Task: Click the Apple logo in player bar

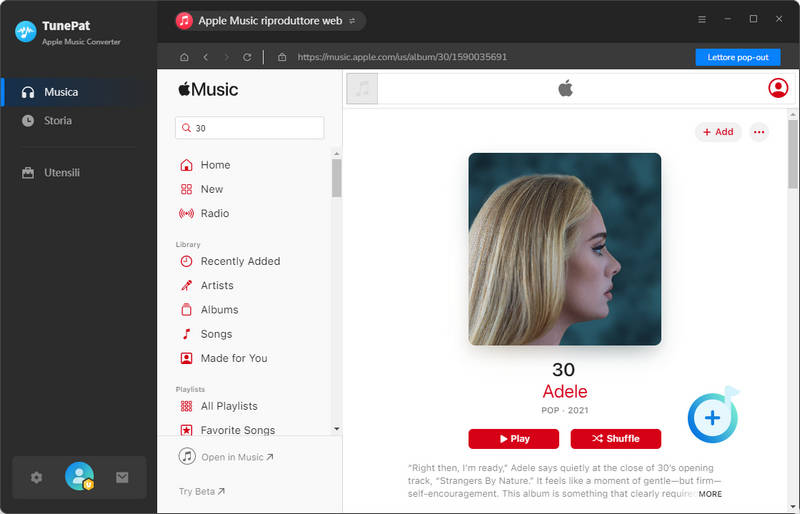Action: (565, 88)
